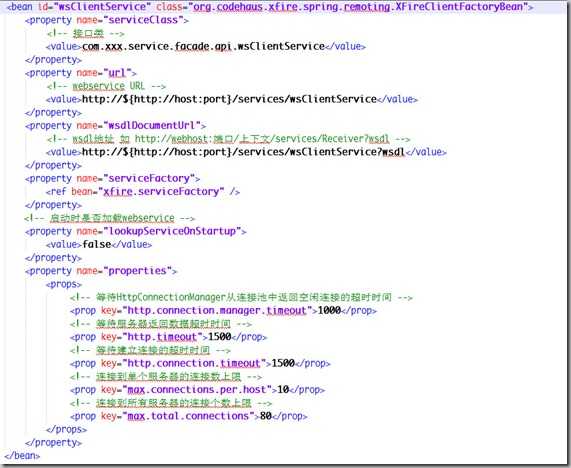
Task: Click the 1500 value of http.connection.timeout
Action: (283, 363)
